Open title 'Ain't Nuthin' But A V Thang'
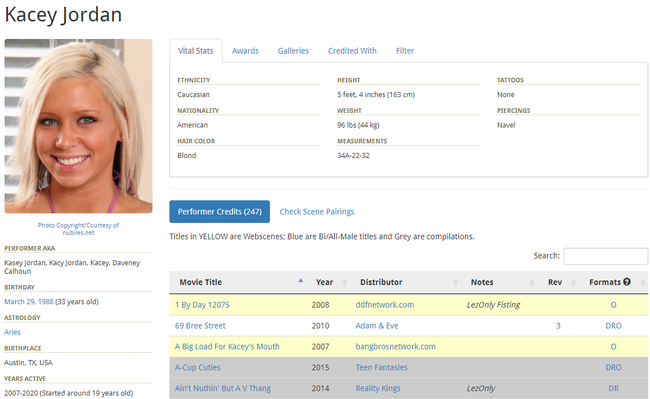 click(x=223, y=388)
